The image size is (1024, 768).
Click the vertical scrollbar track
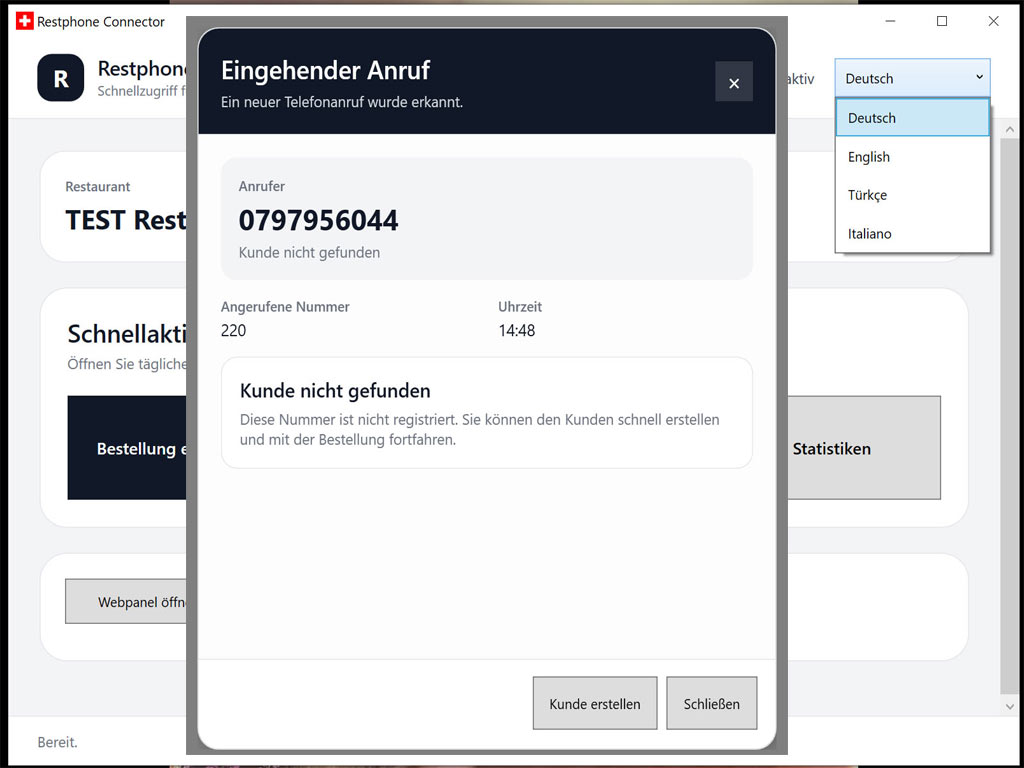(x=1010, y=416)
